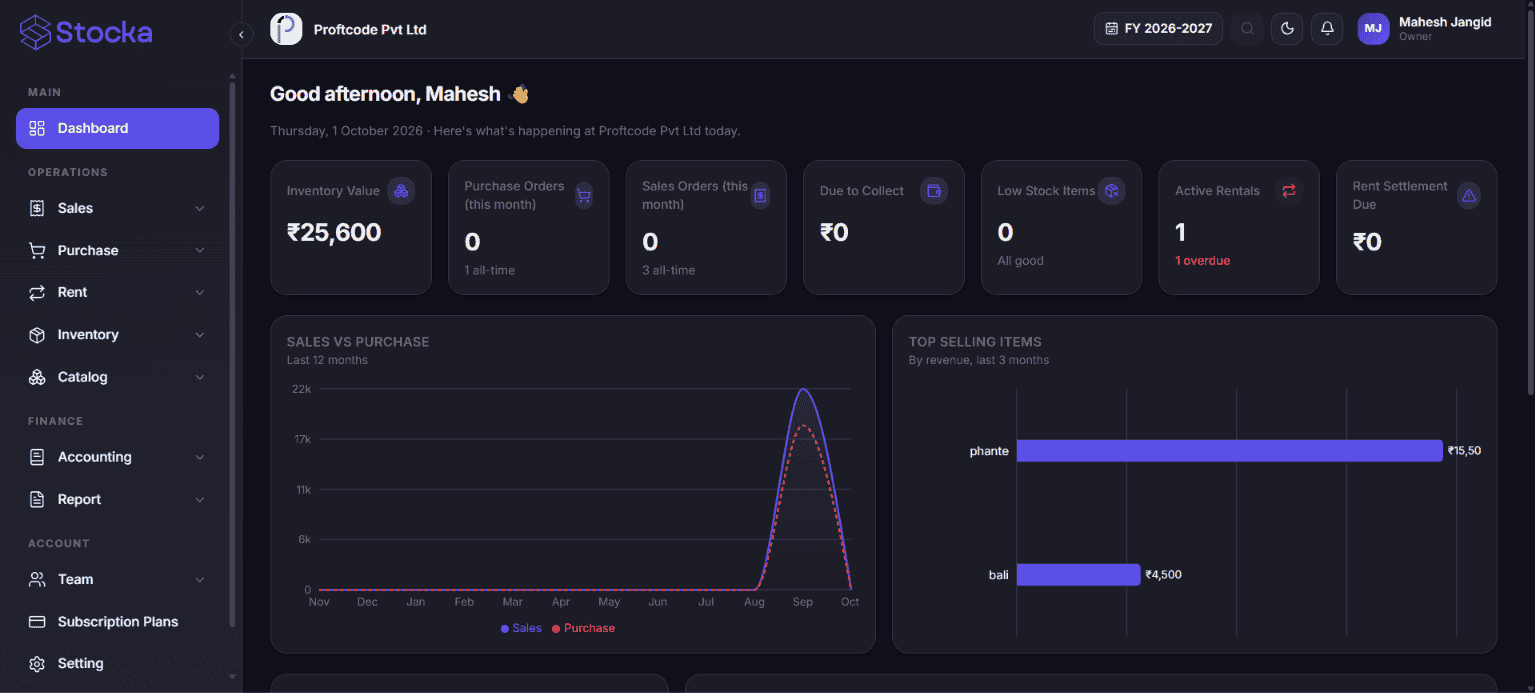
Task: Click the Inventory box sidebar icon
Action: click(37, 335)
